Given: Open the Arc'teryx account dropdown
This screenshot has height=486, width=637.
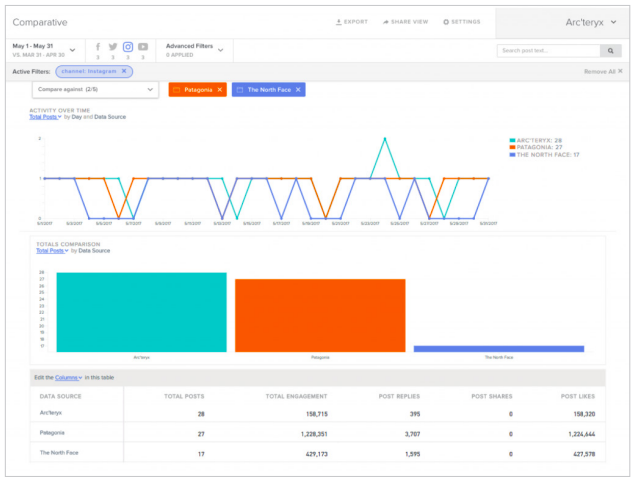Looking at the screenshot, I should point(591,22).
